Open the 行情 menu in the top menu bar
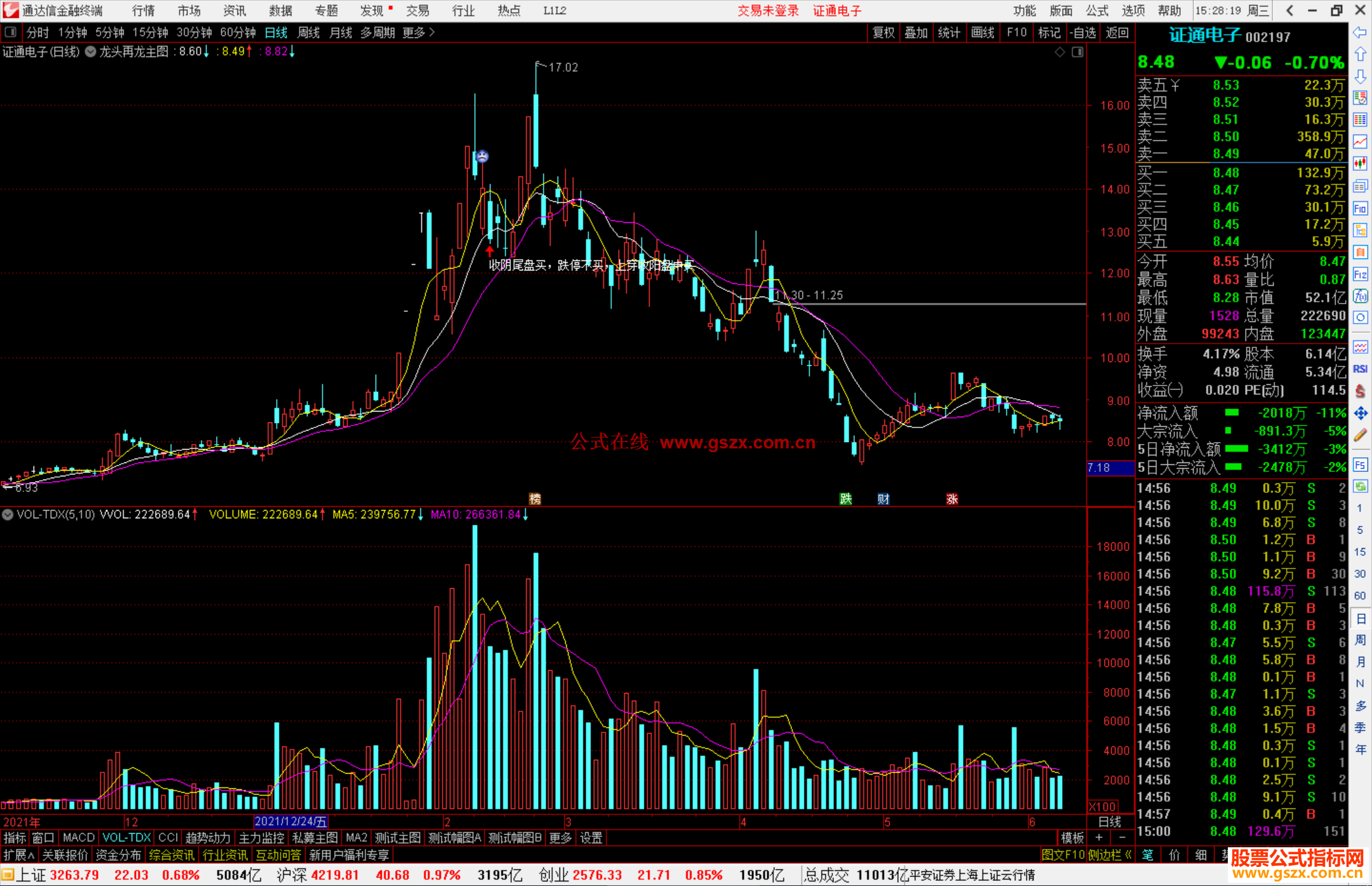The image size is (1372, 886). point(143,10)
